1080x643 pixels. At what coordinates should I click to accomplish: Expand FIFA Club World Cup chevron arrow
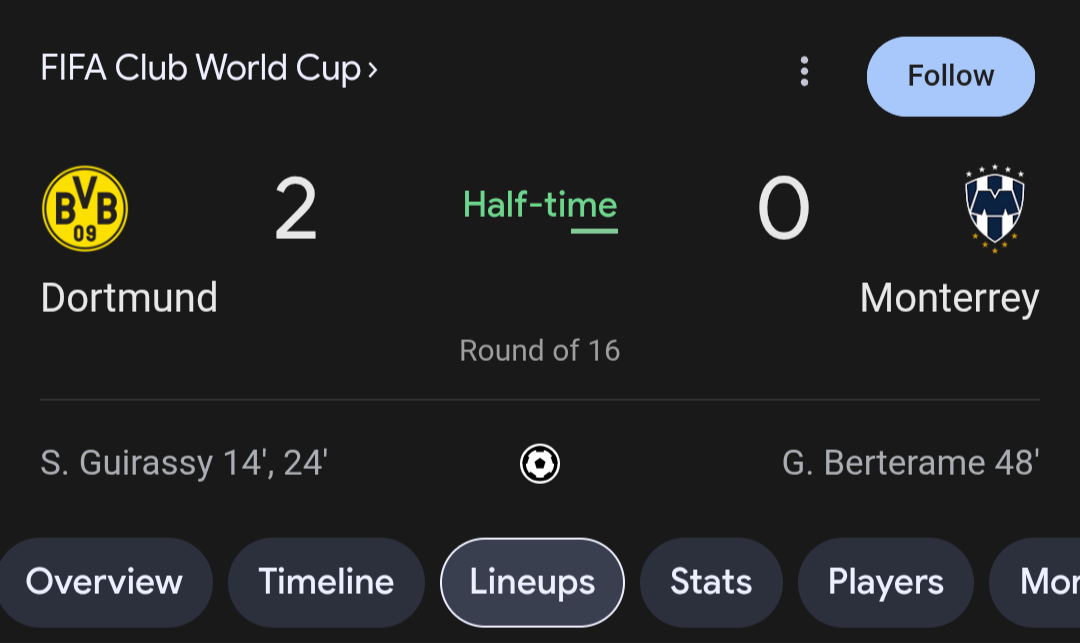point(372,70)
